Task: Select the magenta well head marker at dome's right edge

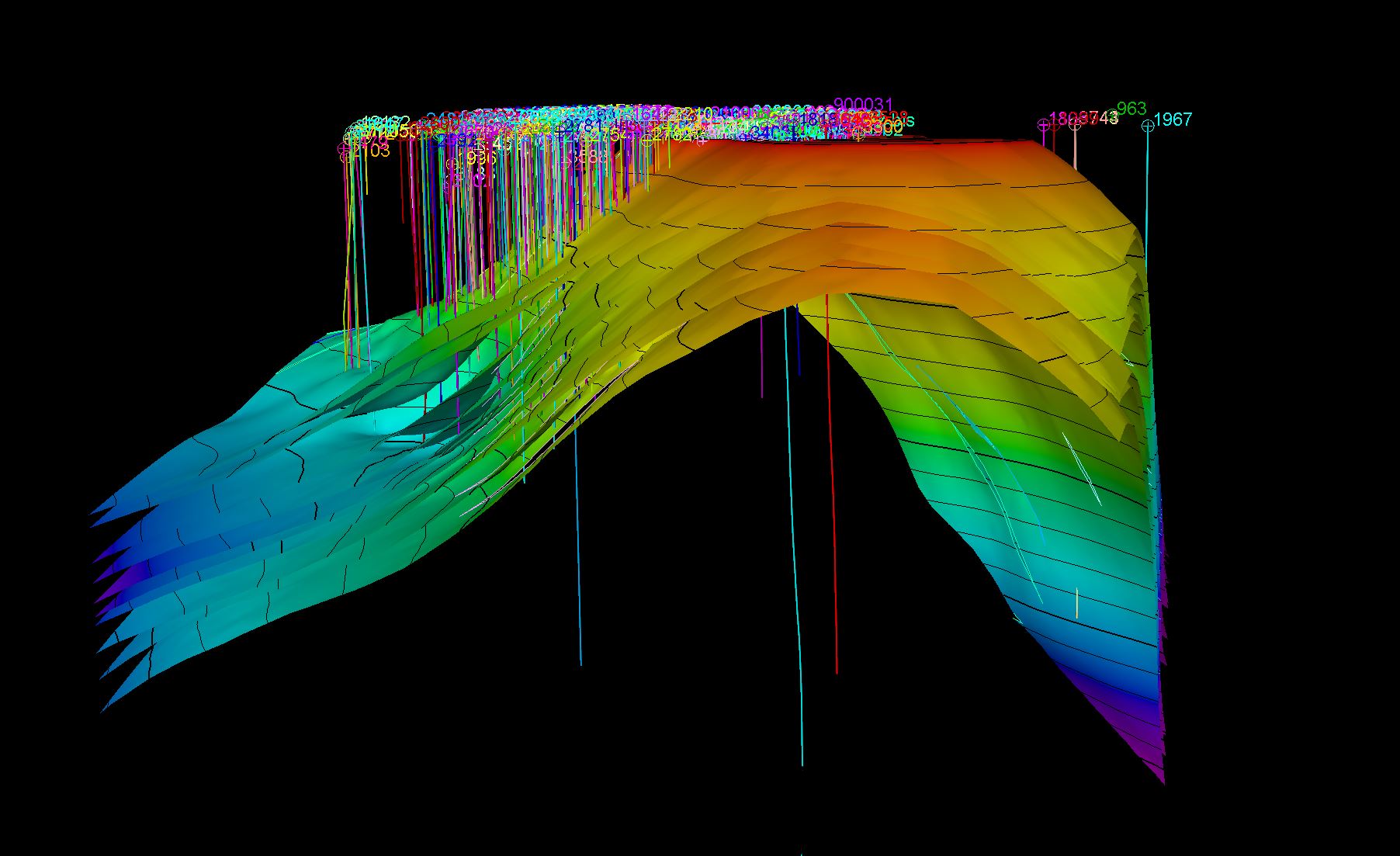Action: pyautogui.click(x=1044, y=125)
